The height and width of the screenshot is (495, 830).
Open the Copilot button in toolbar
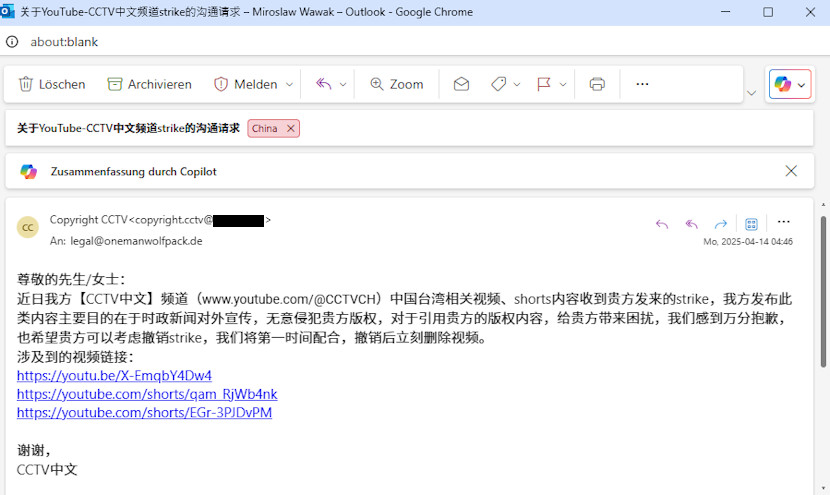tap(782, 84)
